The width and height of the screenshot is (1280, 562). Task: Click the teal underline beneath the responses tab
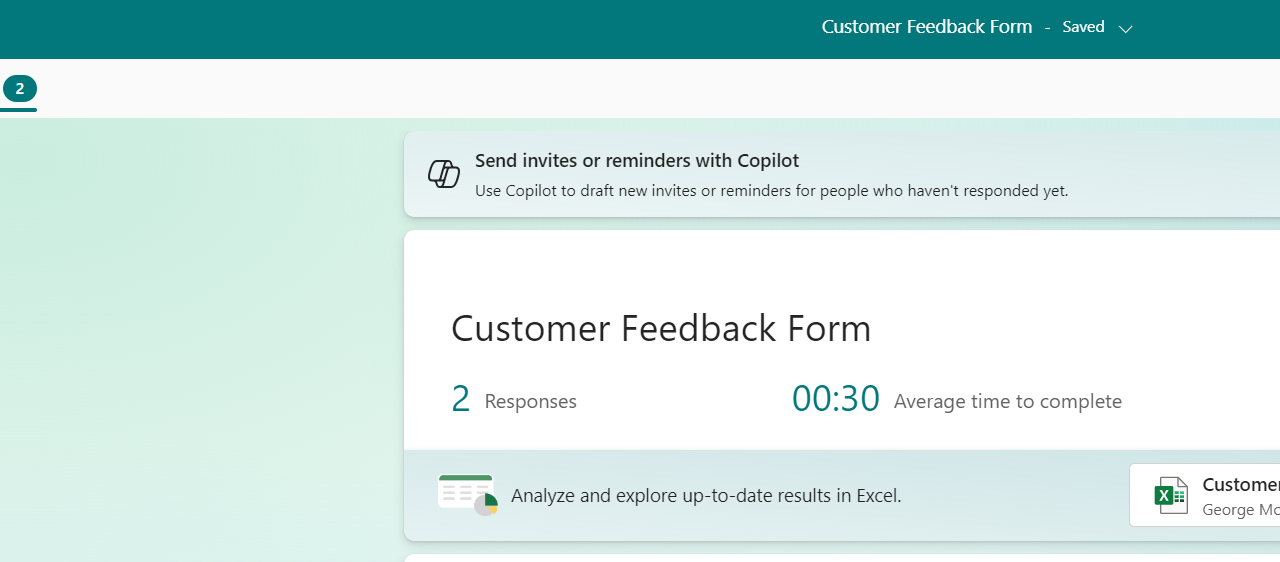[18, 109]
